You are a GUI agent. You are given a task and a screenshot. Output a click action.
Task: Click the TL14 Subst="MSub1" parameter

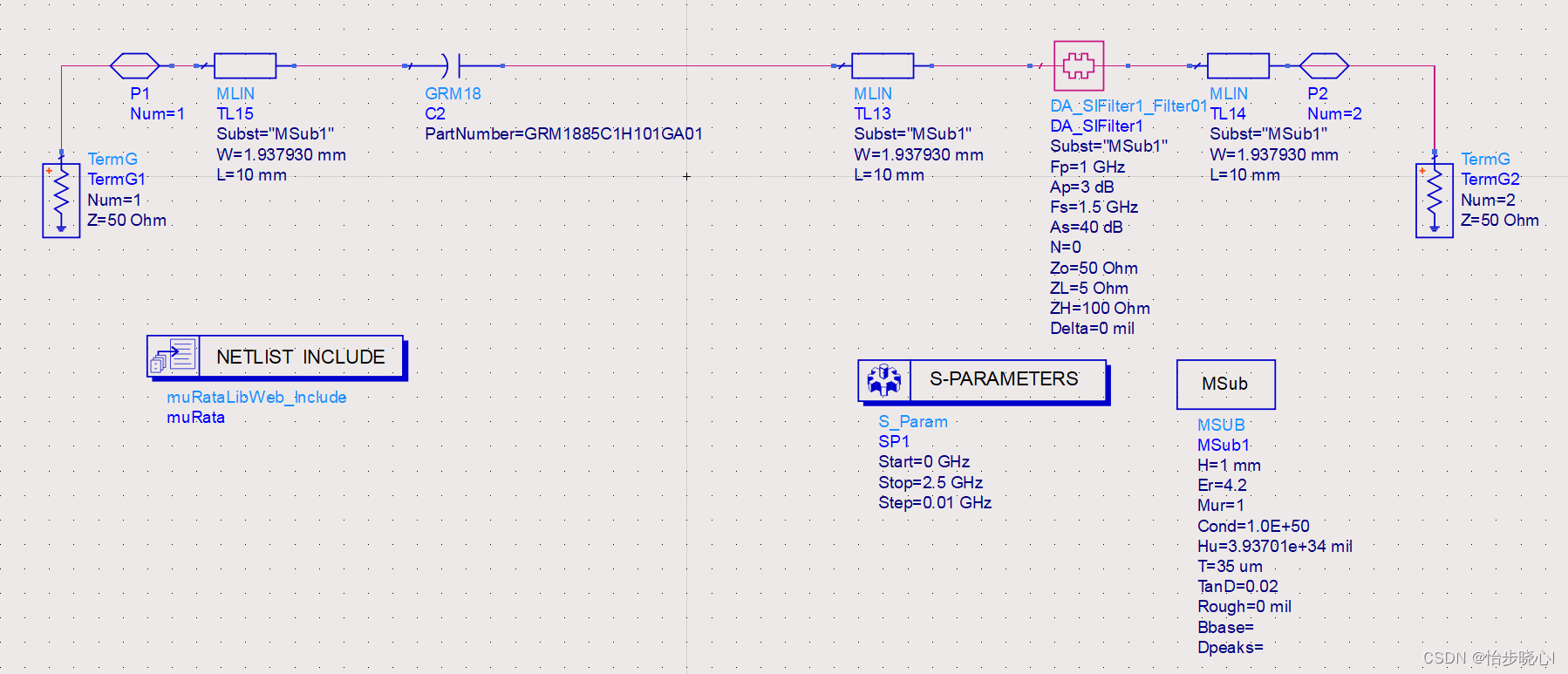pyautogui.click(x=1268, y=133)
